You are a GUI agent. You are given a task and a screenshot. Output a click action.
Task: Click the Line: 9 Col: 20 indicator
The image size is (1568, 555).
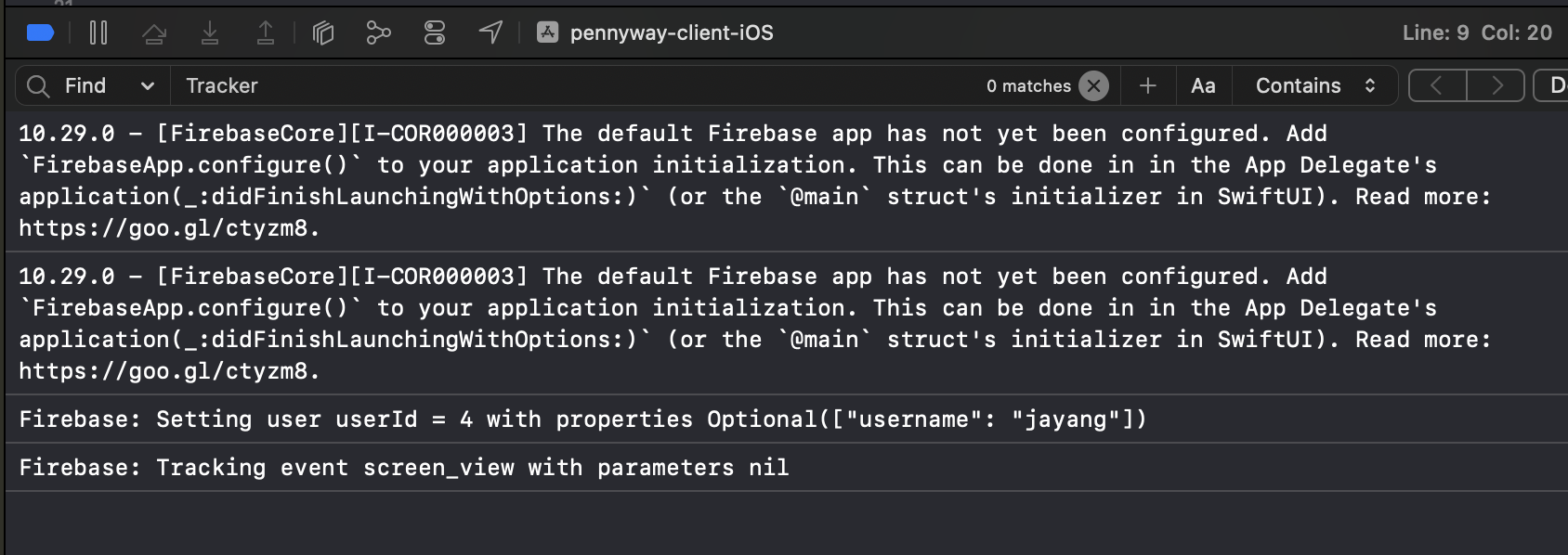(x=1477, y=33)
